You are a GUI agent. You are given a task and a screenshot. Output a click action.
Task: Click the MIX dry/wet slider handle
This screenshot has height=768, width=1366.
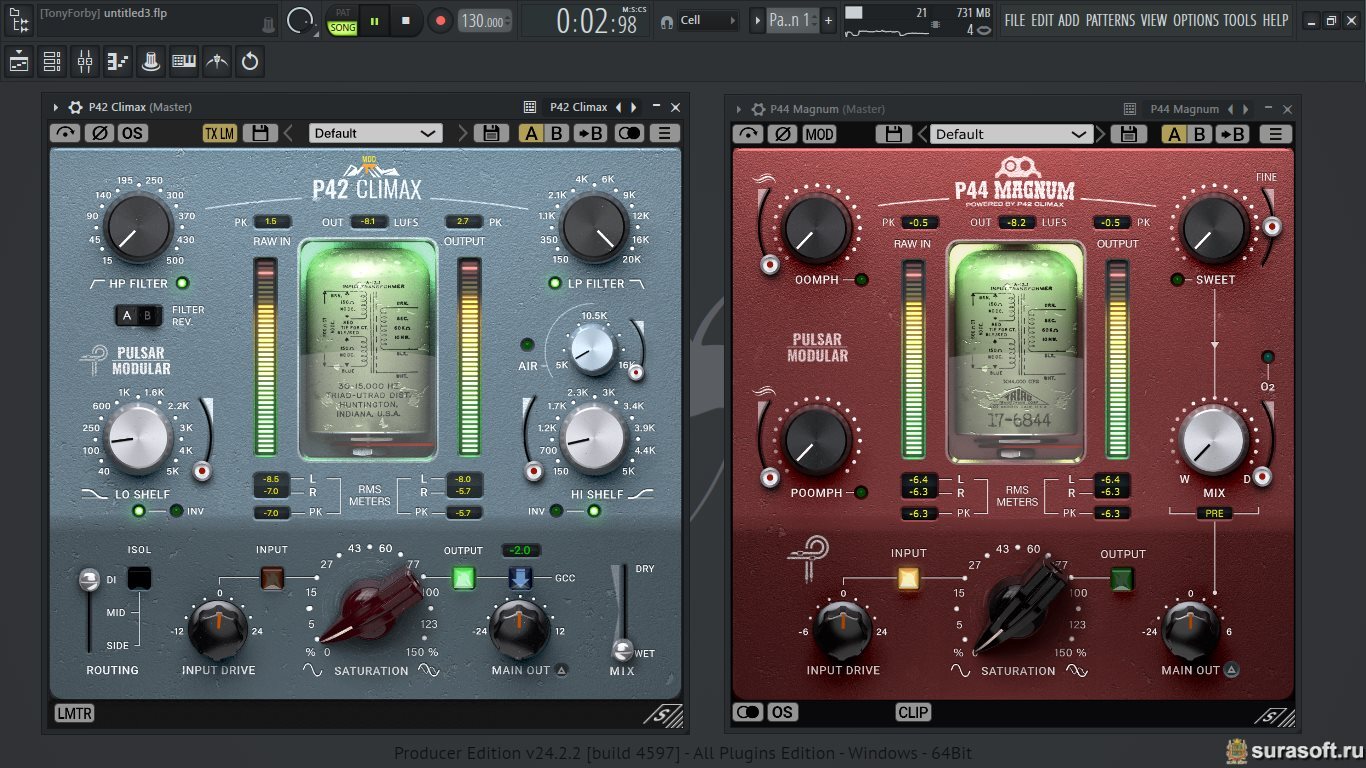[x=622, y=649]
